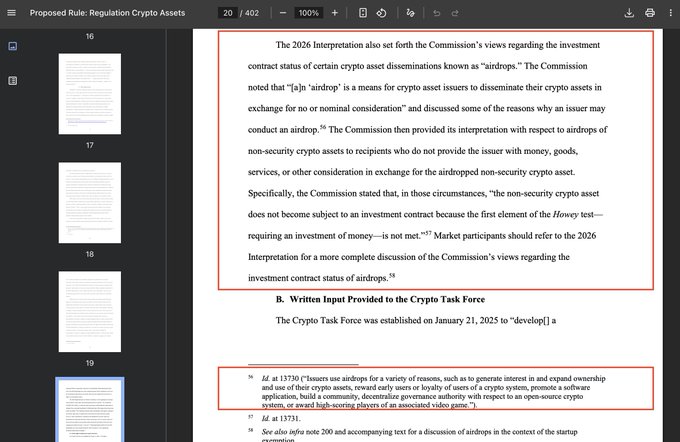This screenshot has height=442, width=680.
Task: Open the more actions menu
Action: (x=670, y=13)
